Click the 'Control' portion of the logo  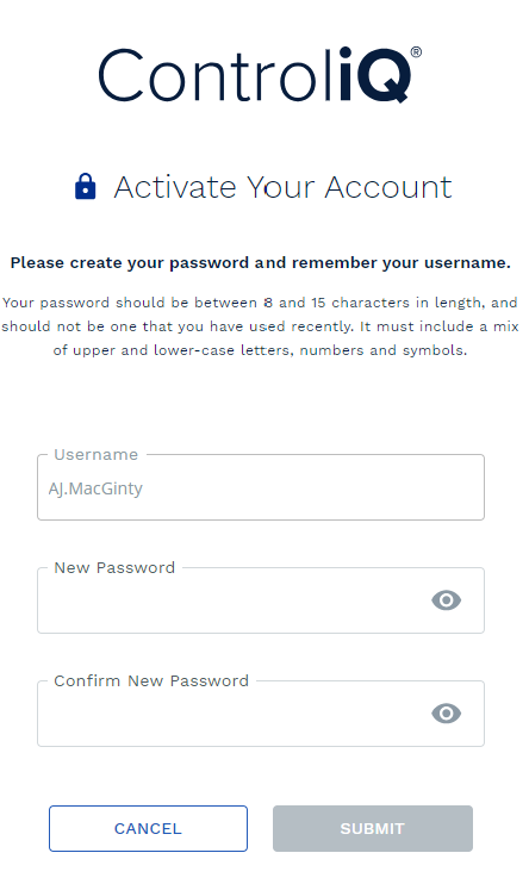[x=216, y=75]
